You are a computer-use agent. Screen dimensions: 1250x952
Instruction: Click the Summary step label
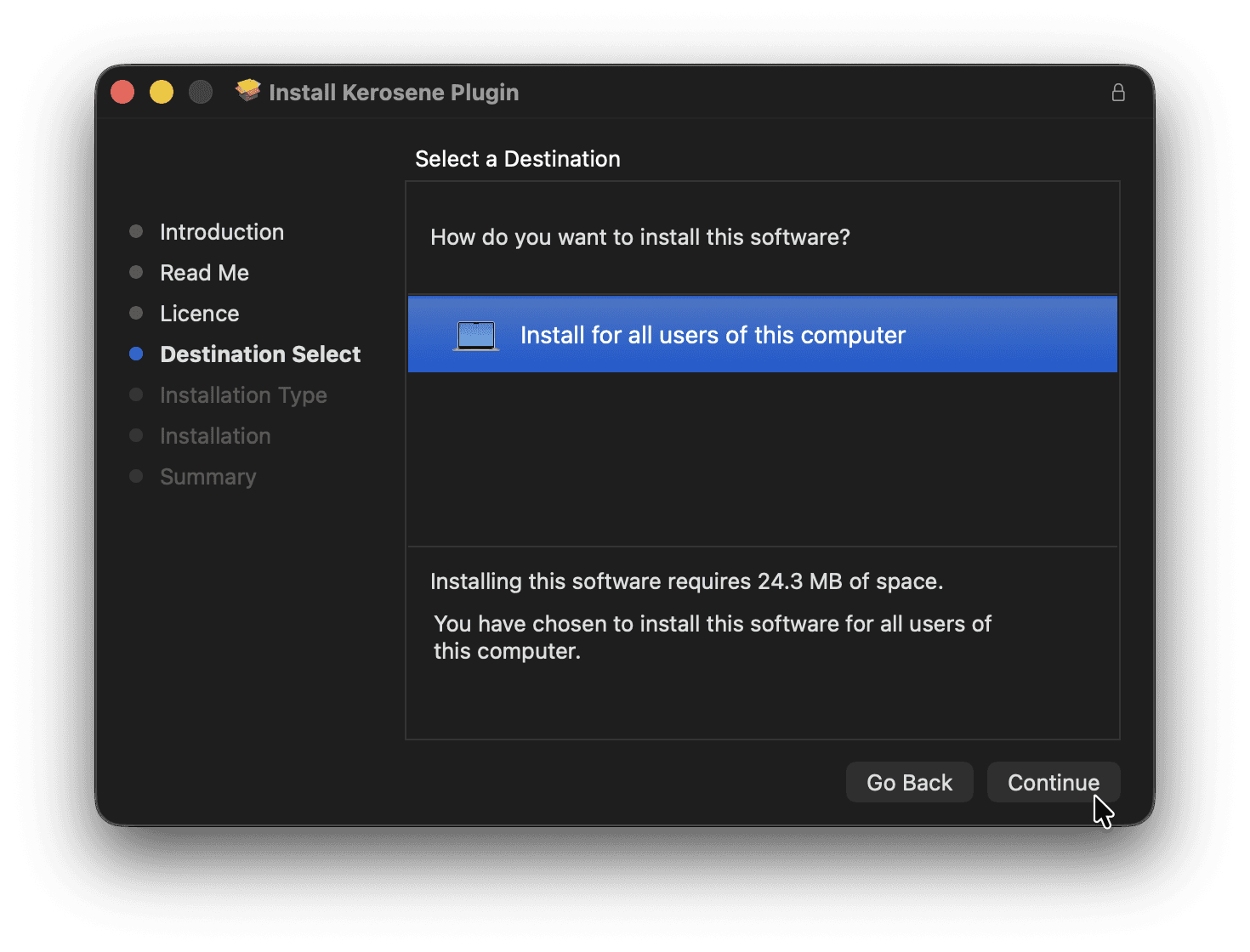[x=207, y=477]
